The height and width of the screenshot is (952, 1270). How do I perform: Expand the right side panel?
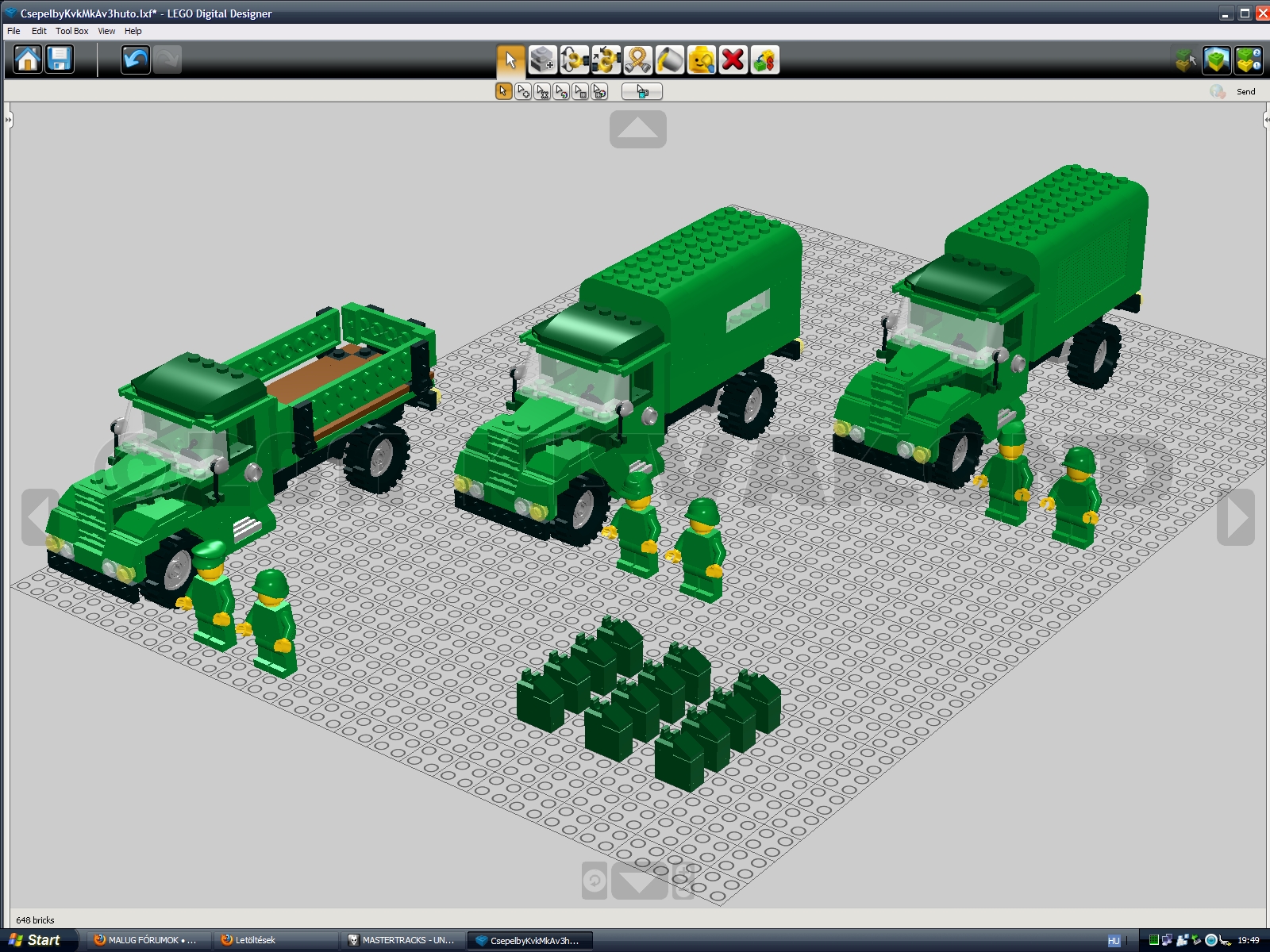(1266, 120)
